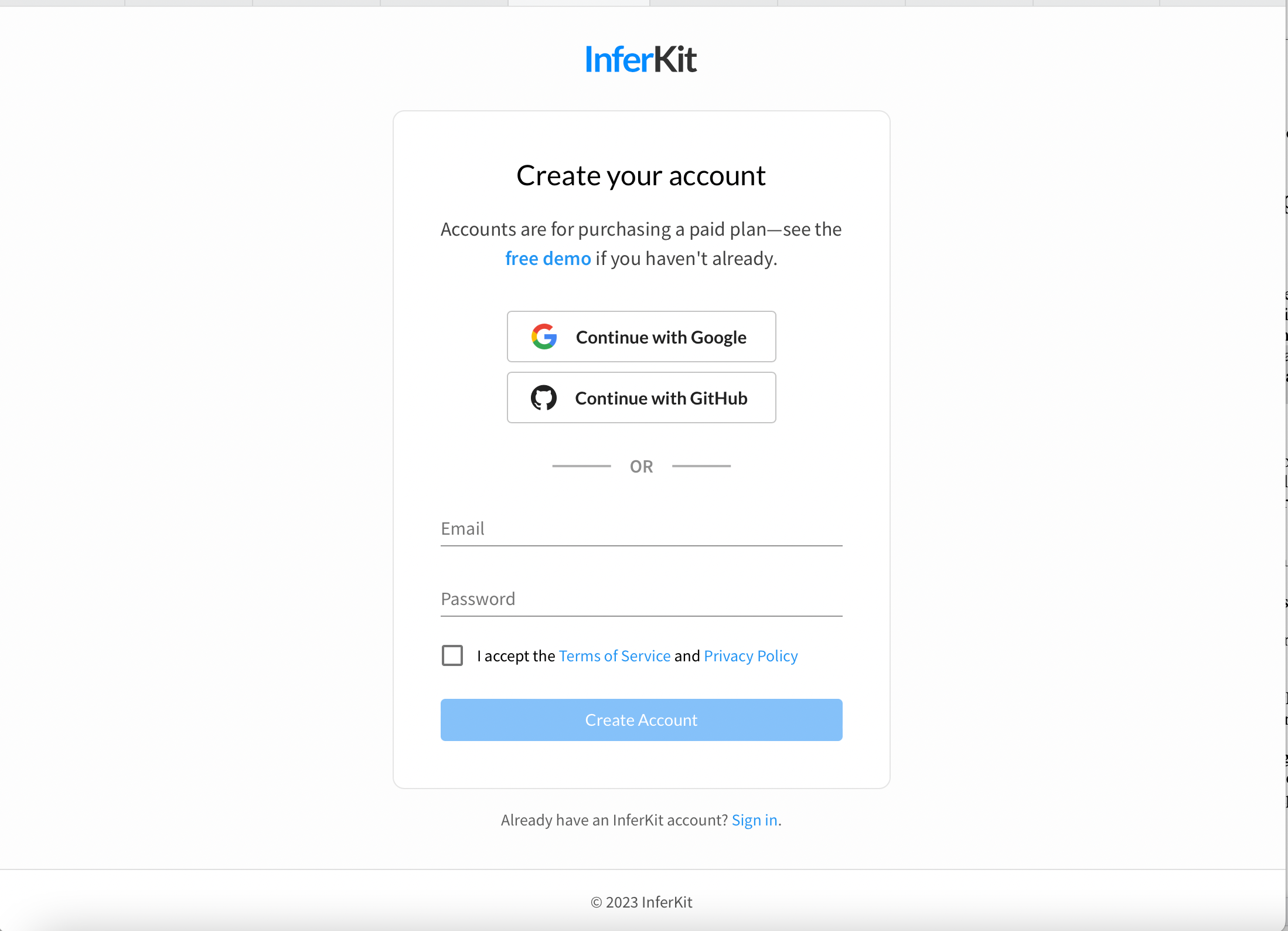Click "Already have an InferKit account?" text

(614, 820)
